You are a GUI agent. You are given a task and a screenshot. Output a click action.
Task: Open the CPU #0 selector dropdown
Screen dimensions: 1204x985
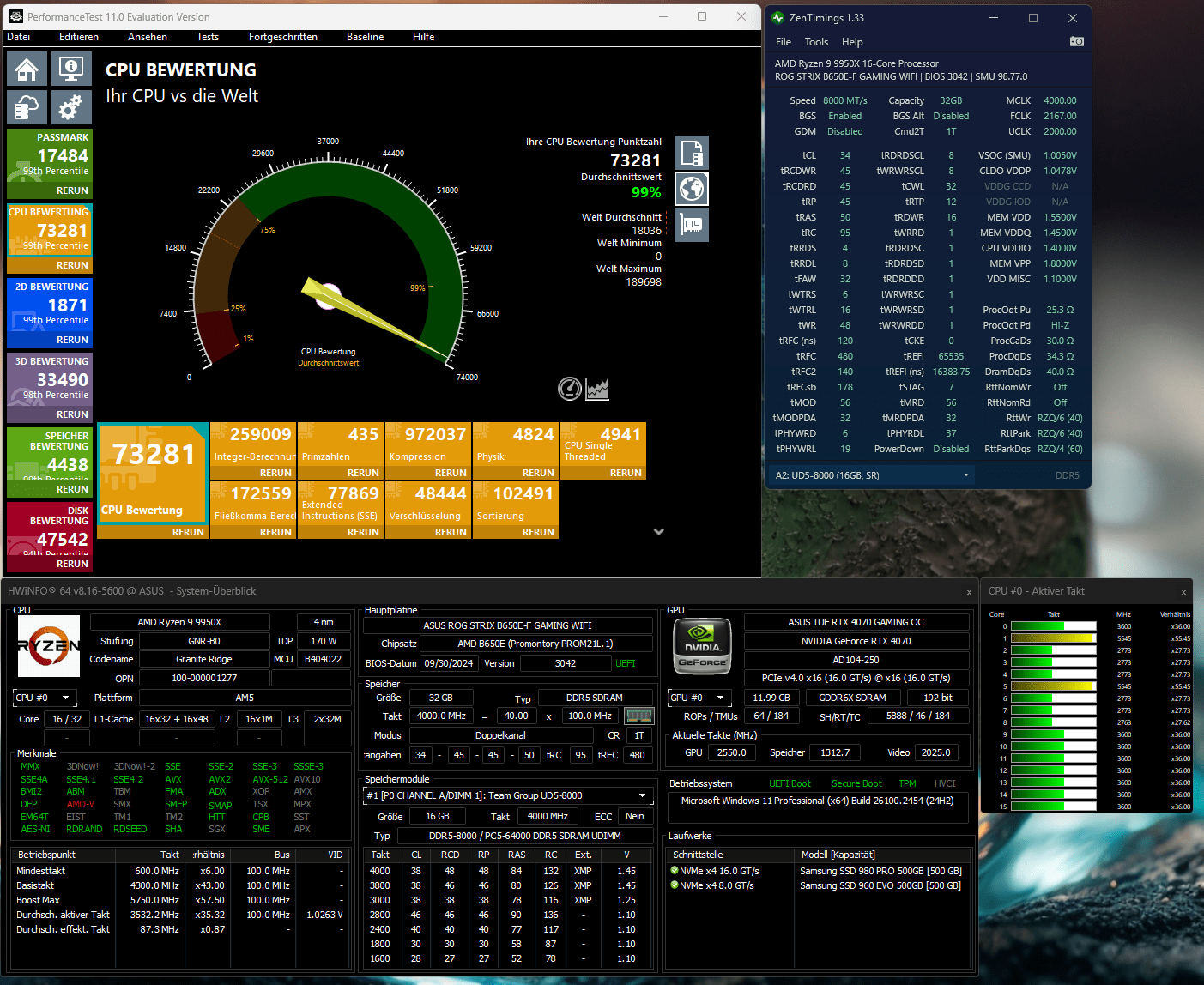pyautogui.click(x=45, y=698)
